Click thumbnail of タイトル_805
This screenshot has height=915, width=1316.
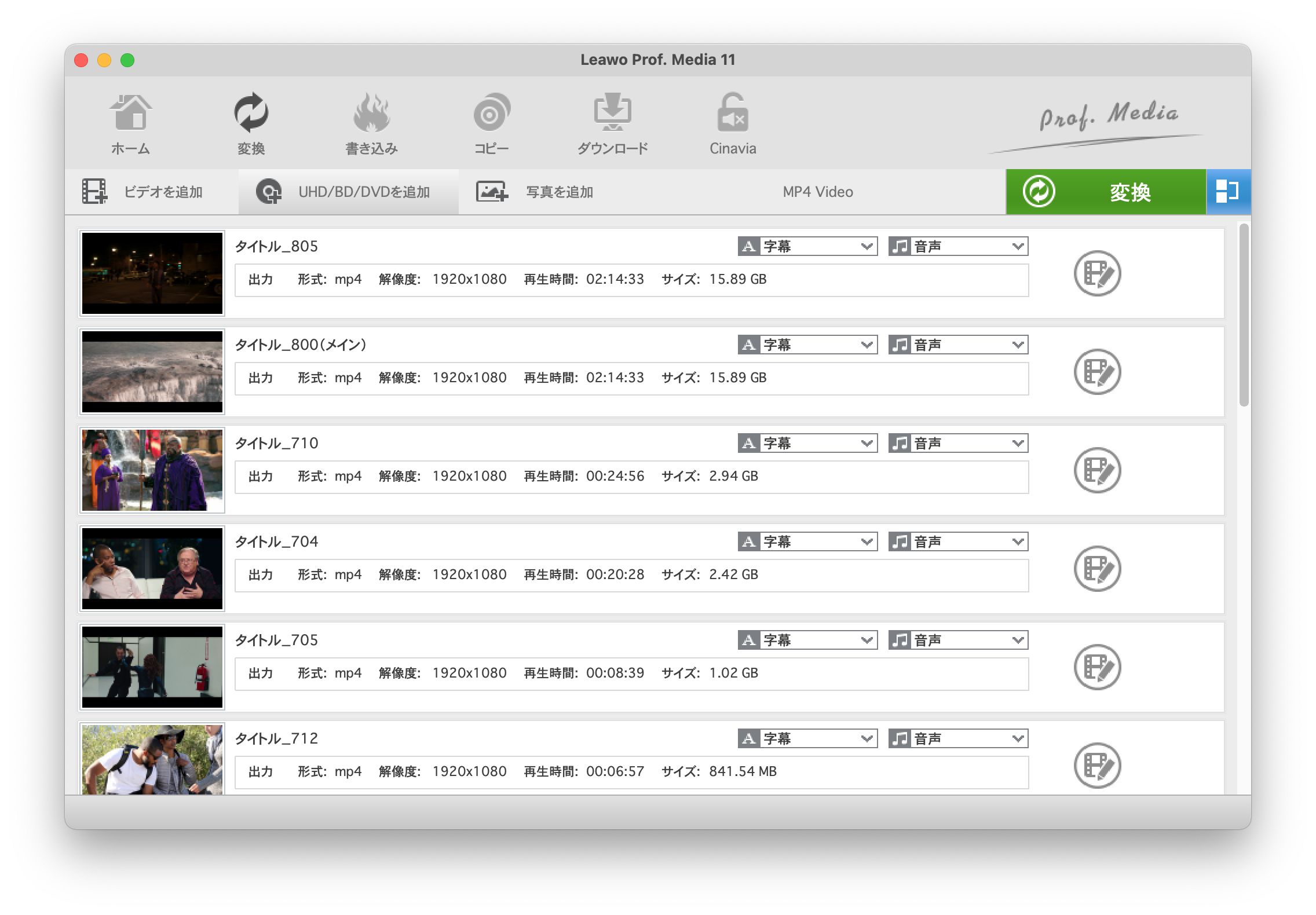pyautogui.click(x=152, y=273)
